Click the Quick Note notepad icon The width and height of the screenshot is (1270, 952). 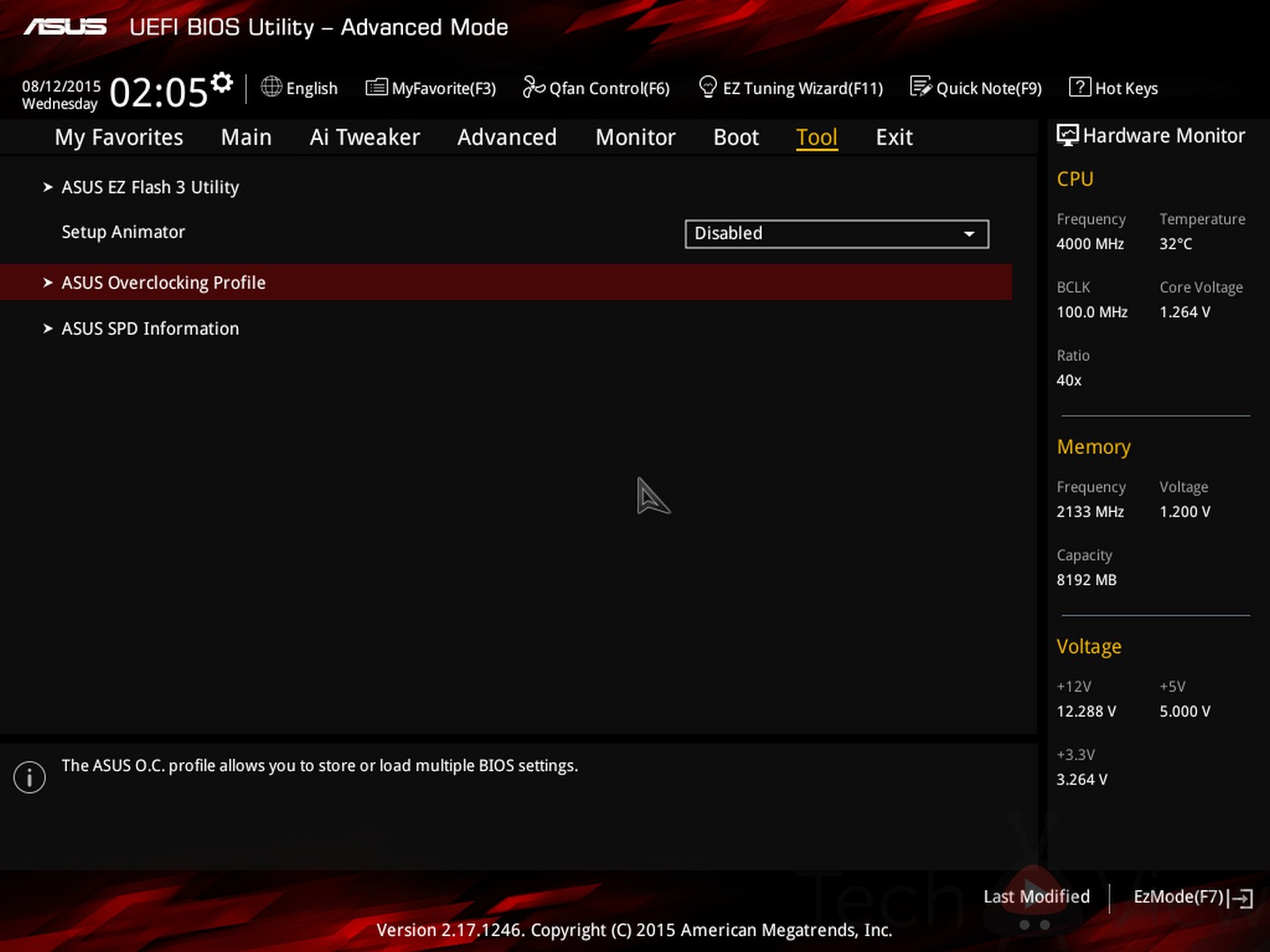coord(921,86)
